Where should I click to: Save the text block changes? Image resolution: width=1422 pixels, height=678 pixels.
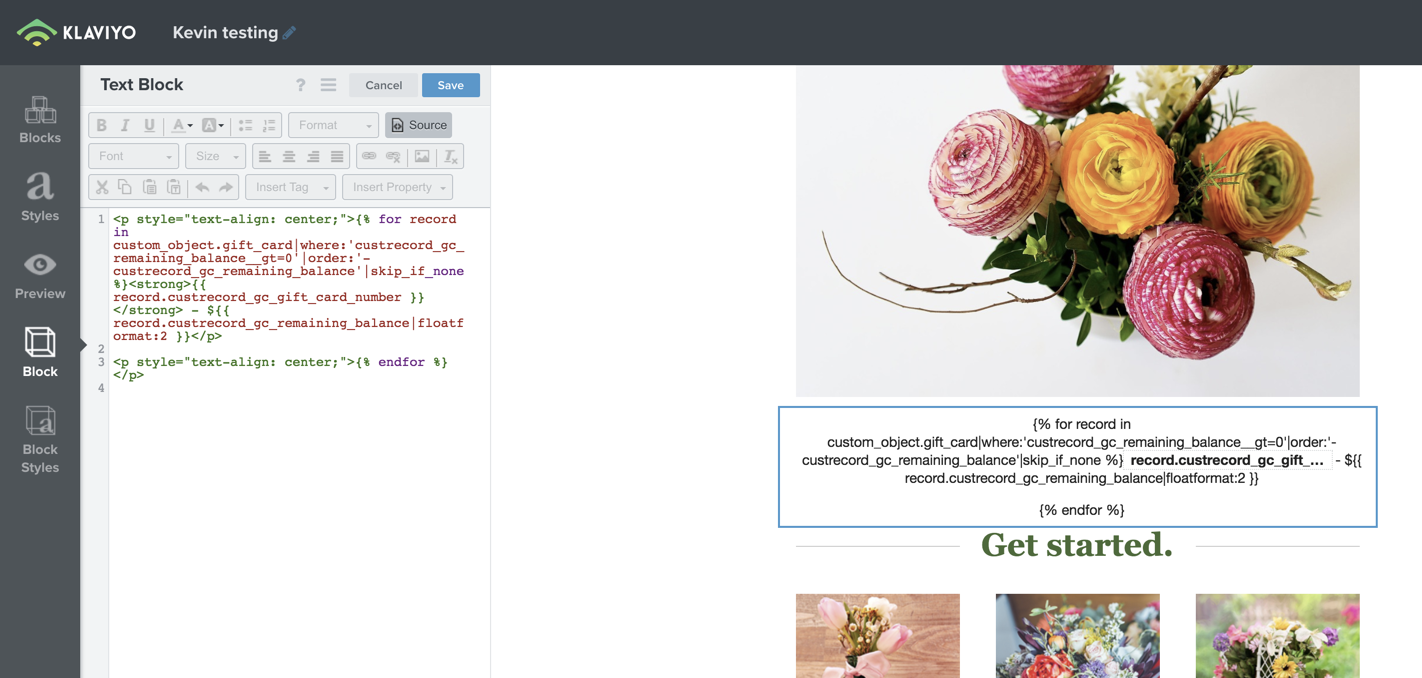[450, 85]
